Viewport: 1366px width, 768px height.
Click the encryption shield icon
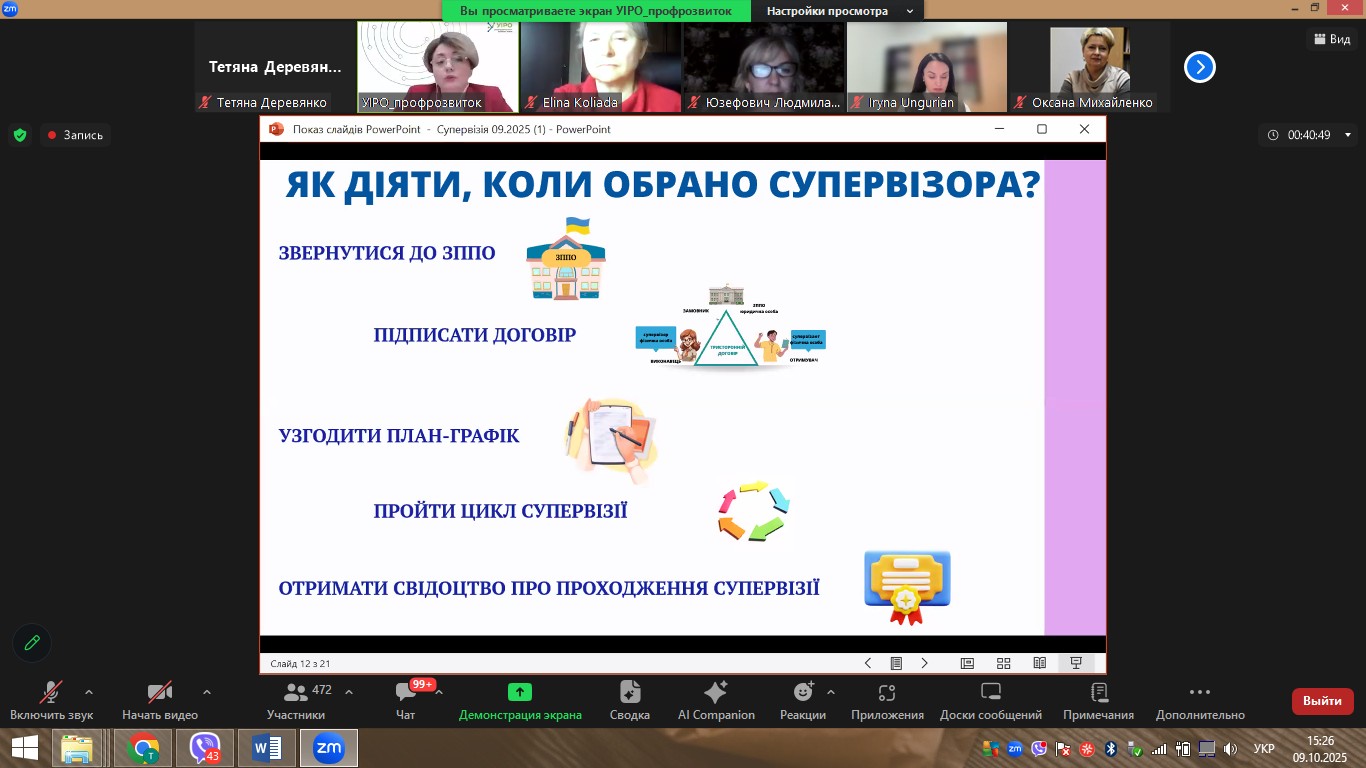pyautogui.click(x=19, y=135)
